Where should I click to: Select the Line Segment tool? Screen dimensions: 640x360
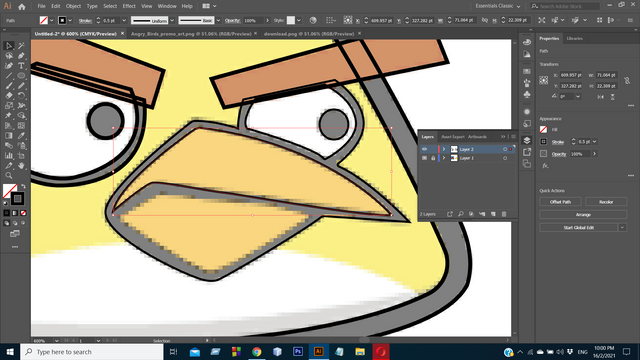(x=9, y=76)
